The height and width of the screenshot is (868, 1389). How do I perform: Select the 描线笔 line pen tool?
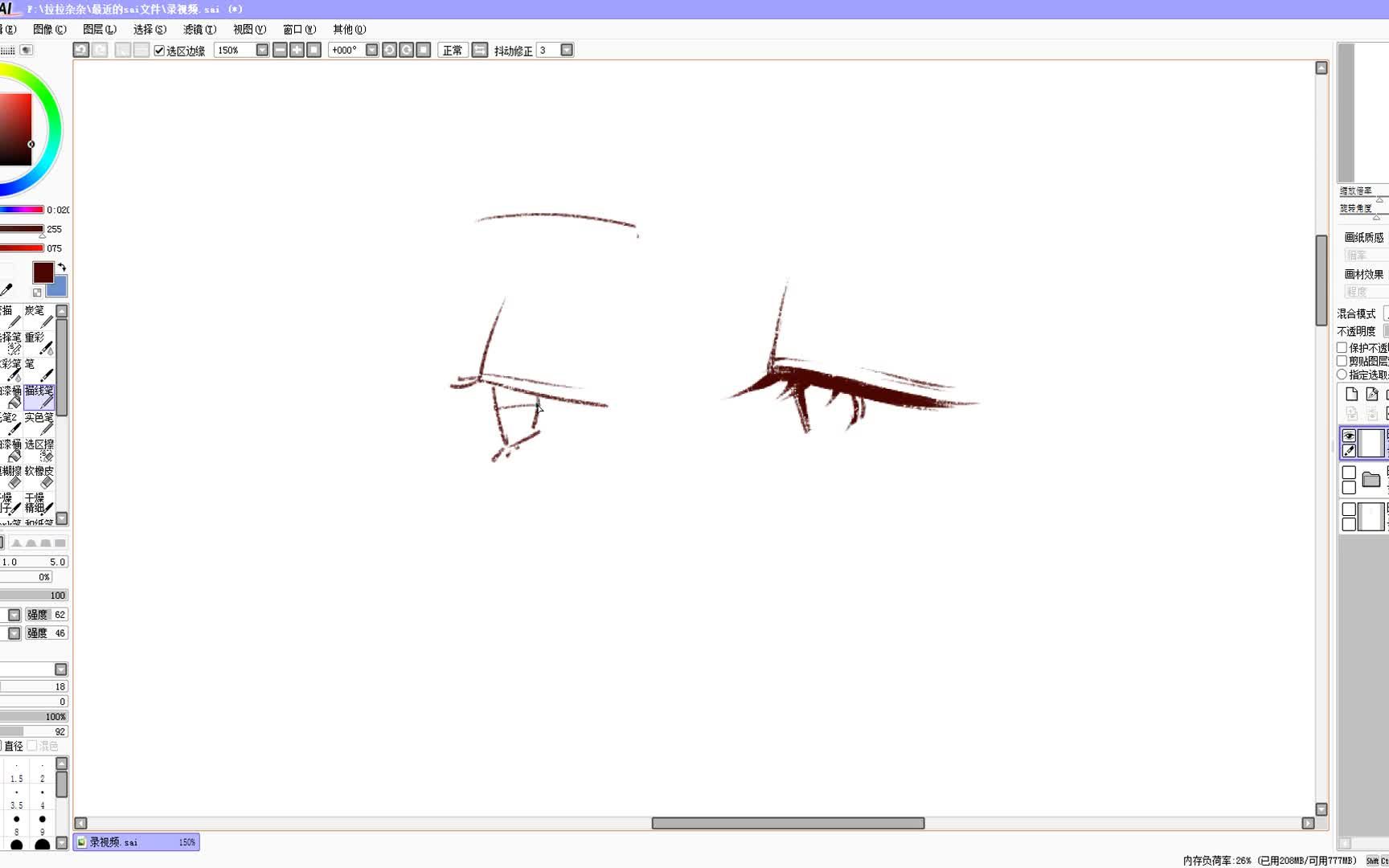(x=39, y=396)
